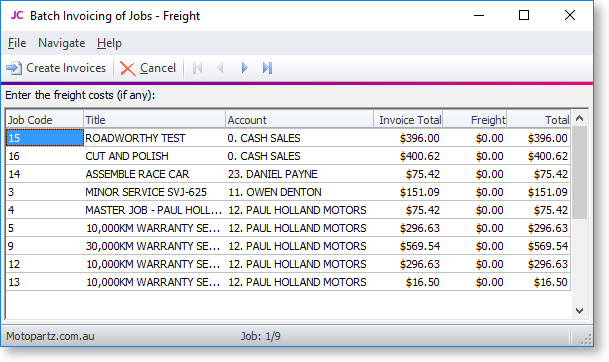Viewport: 609px width, 362px height.
Task: Go to the first record arrow
Action: click(x=198, y=68)
